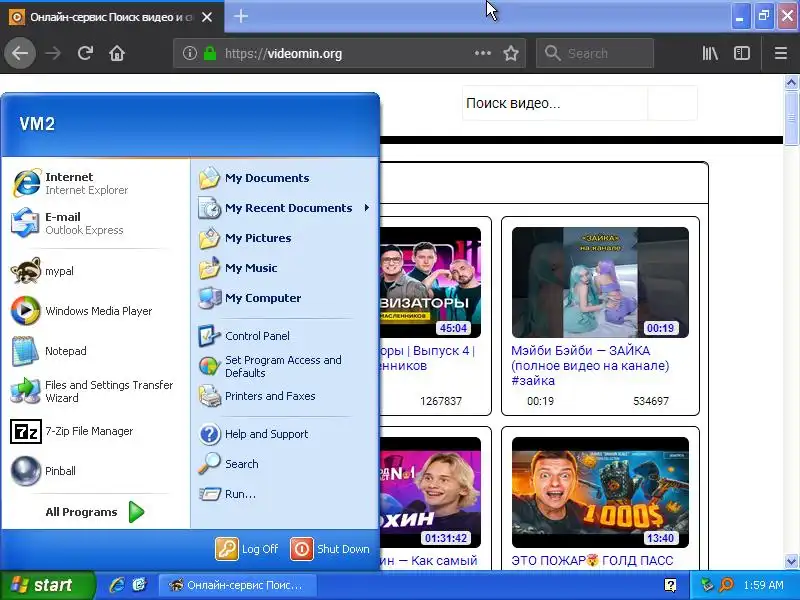The width and height of the screenshot is (800, 600).
Task: Click the Internet Explorer quick launch icon
Action: click(x=117, y=585)
